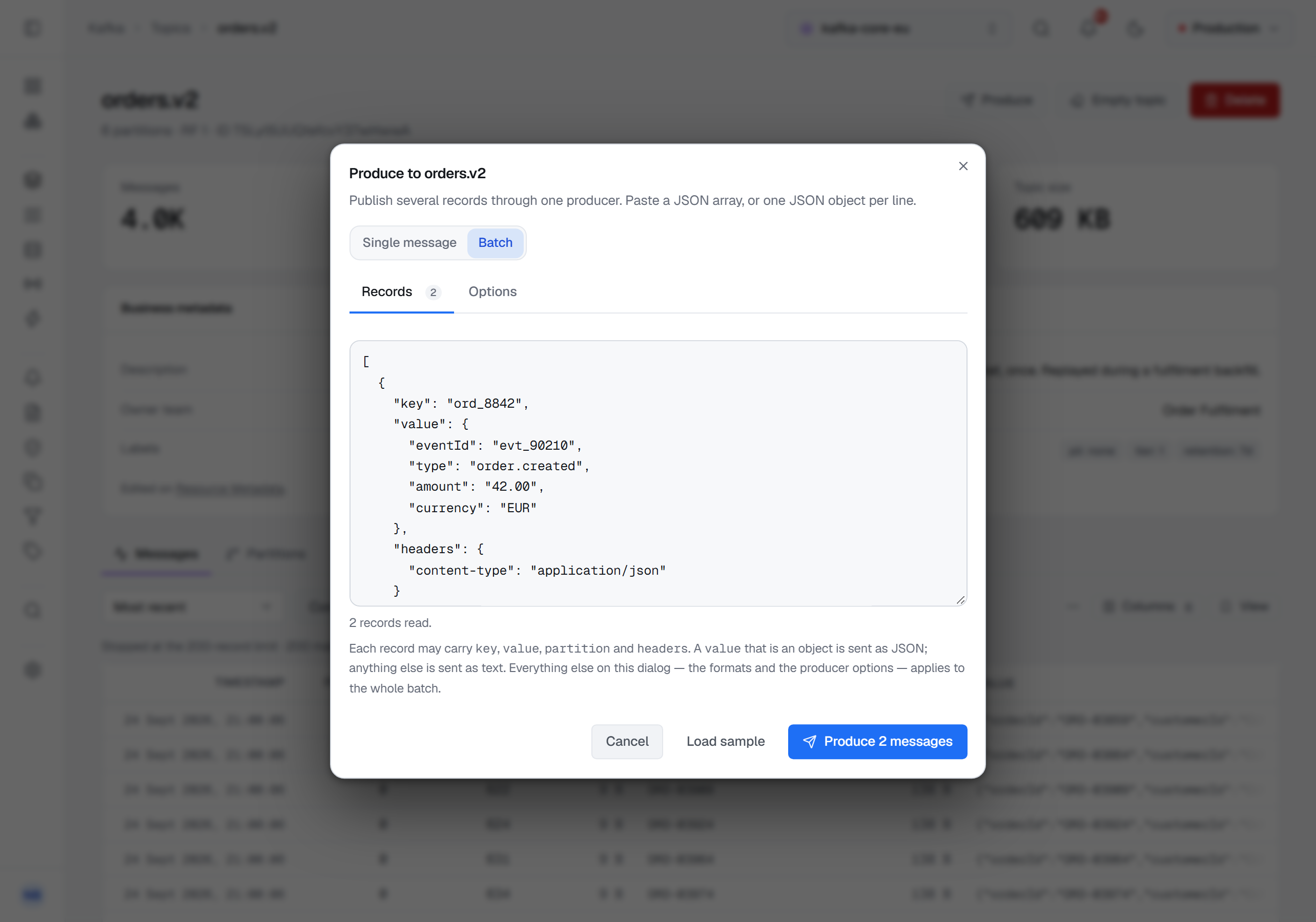Screen dimensions: 1316x922
Task: Grab the text area resize handle
Action: 961,599
